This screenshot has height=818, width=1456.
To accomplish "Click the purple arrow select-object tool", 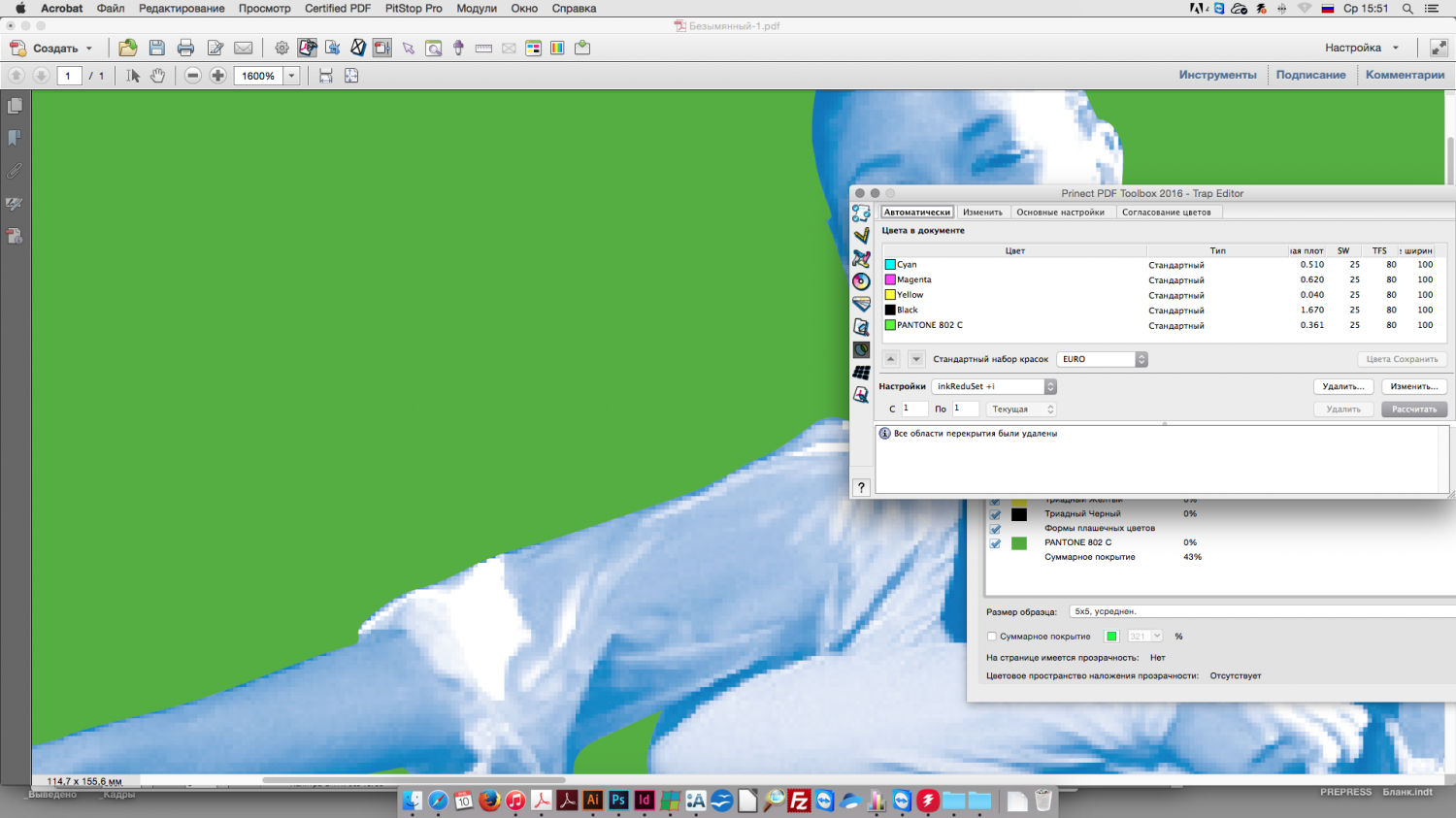I will (x=409, y=48).
